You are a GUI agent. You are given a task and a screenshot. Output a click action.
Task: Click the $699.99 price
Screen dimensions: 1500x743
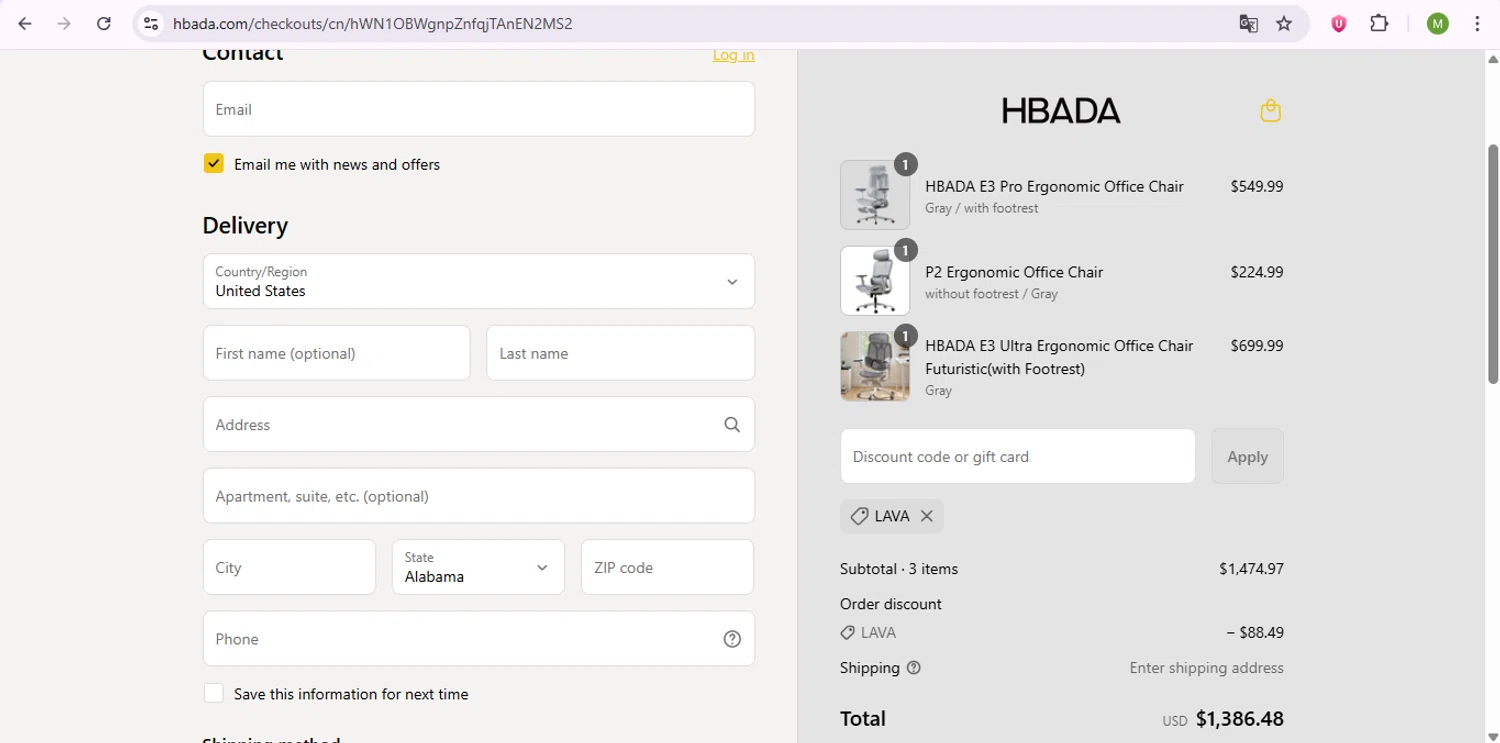[x=1257, y=346]
